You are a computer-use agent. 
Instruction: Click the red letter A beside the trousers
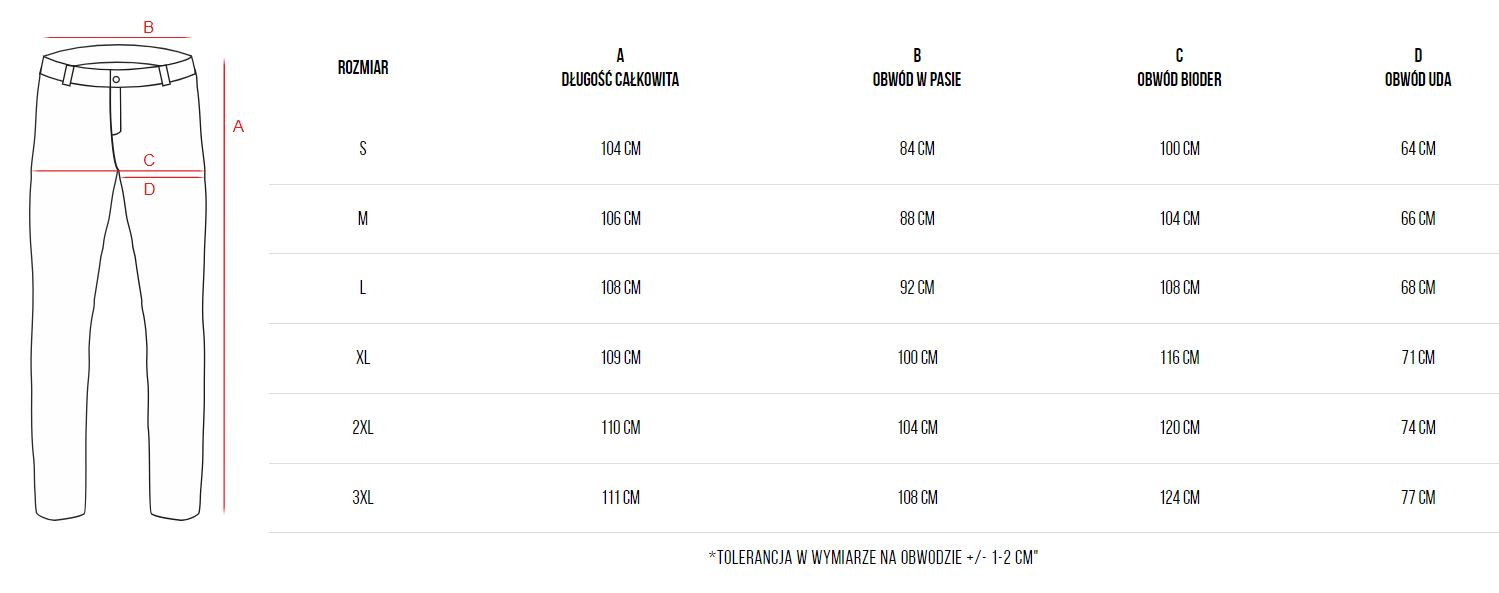click(238, 127)
